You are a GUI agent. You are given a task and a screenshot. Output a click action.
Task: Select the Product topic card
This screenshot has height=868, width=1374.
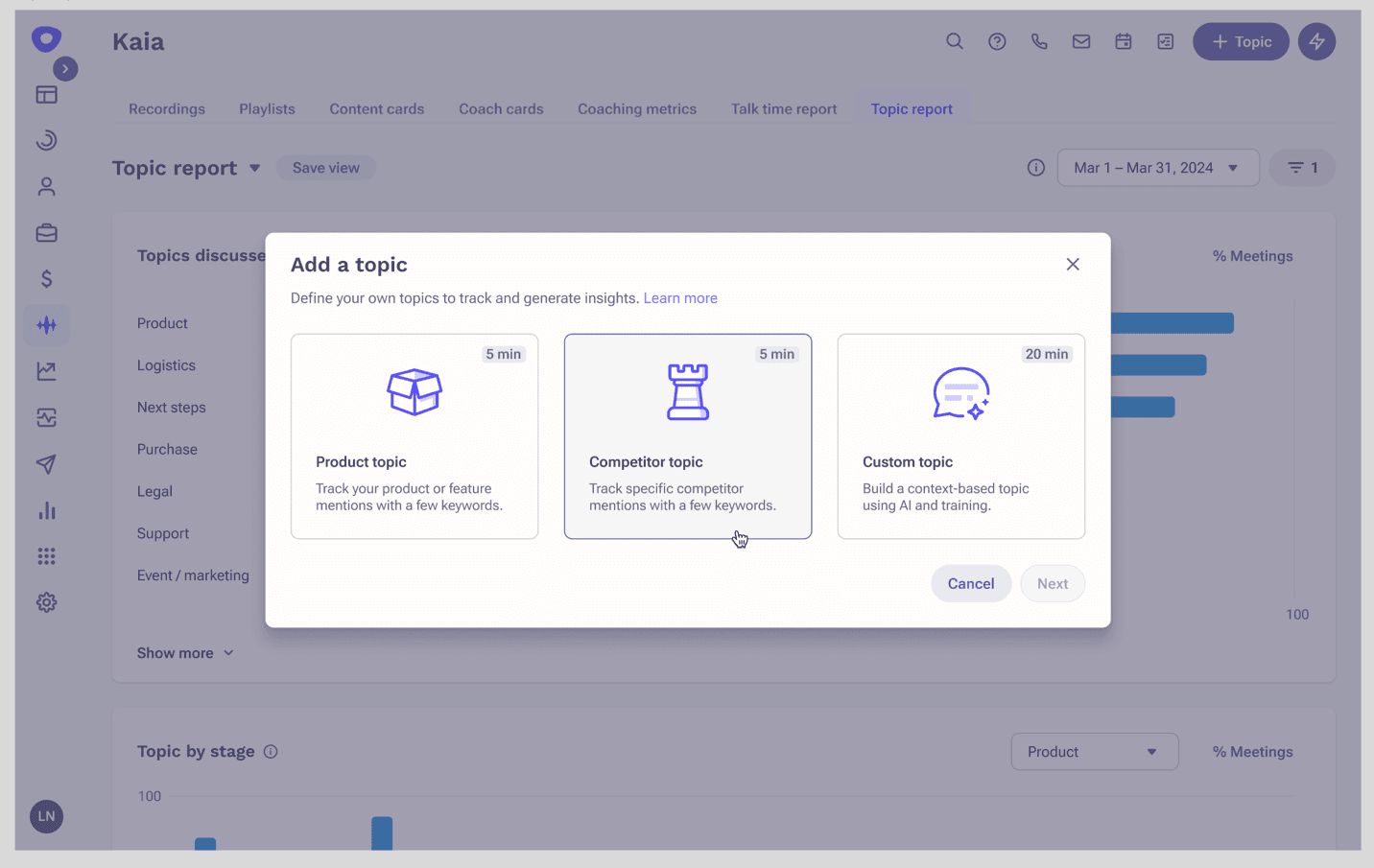tap(414, 436)
